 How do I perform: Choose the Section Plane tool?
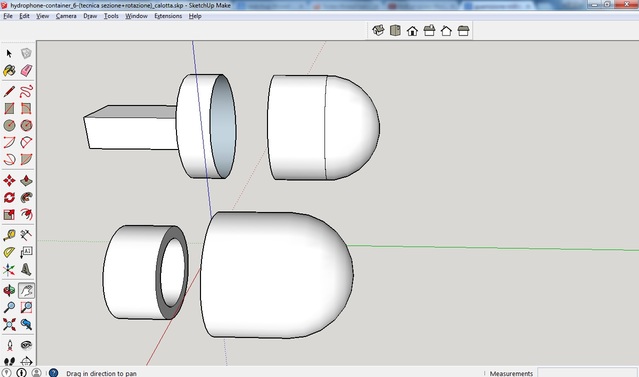pos(26,361)
